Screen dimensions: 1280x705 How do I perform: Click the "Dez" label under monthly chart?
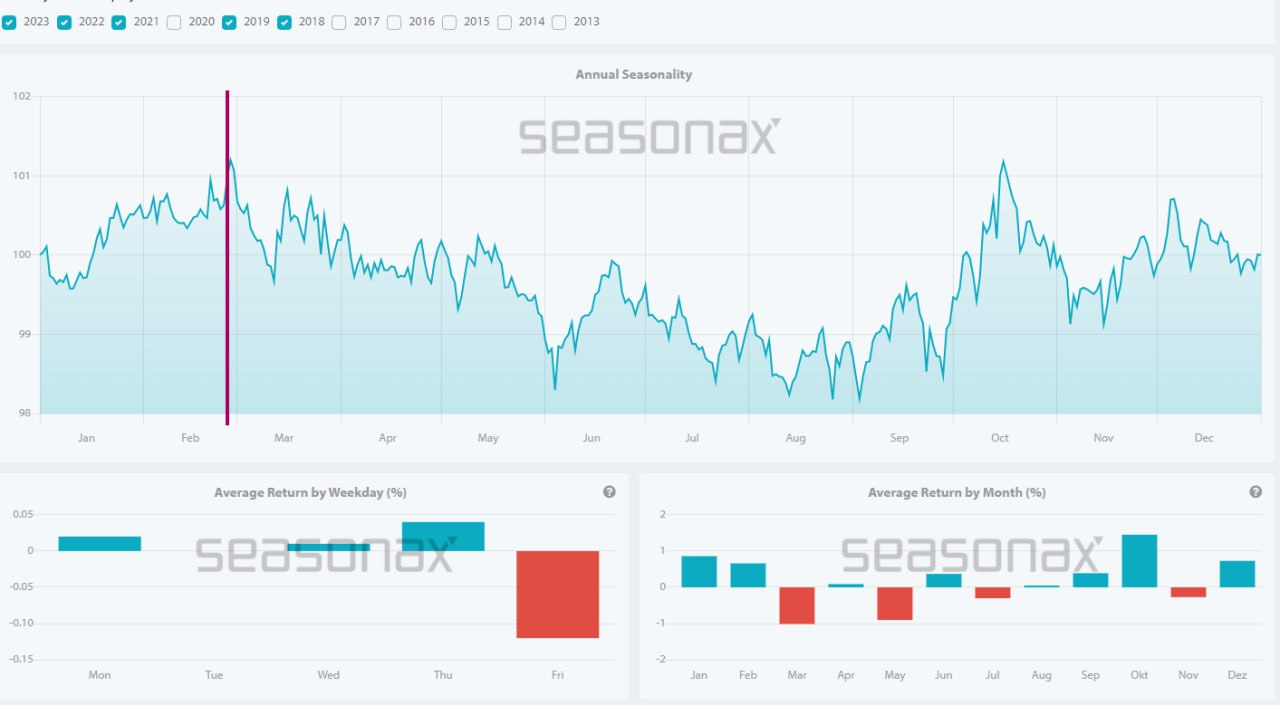(1237, 675)
